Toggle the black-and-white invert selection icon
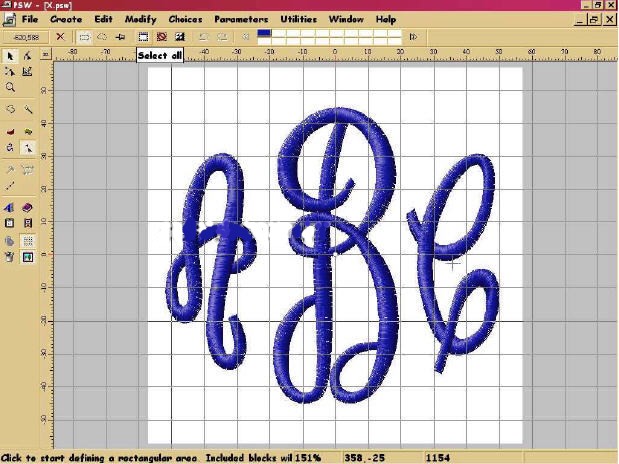The image size is (619, 464). click(179, 37)
